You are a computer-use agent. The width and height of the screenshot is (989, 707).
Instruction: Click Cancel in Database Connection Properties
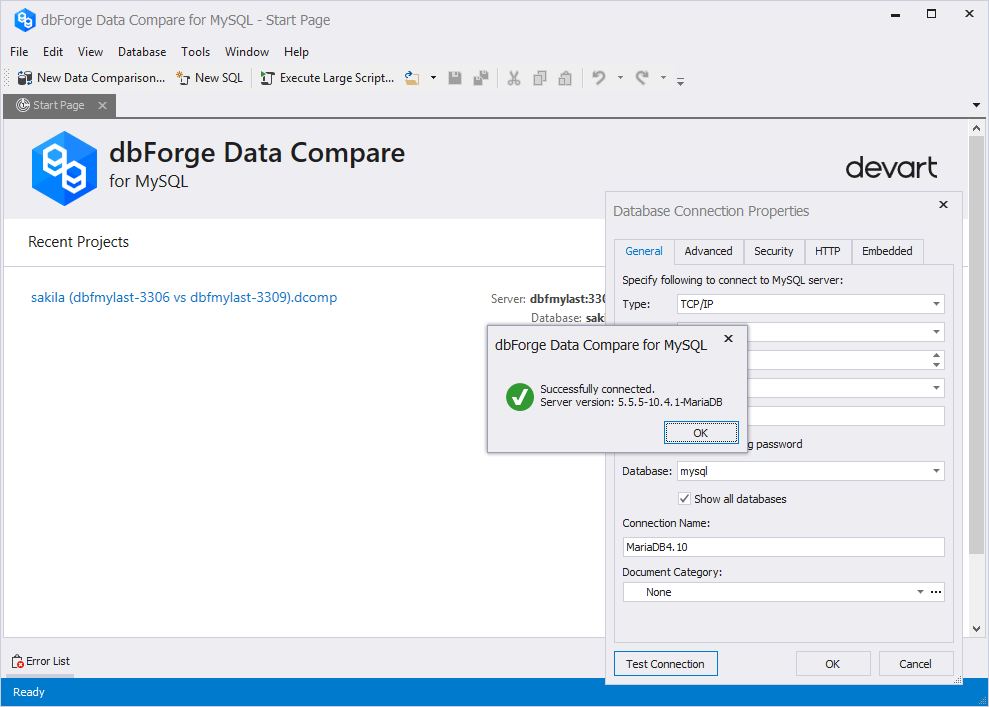pos(915,663)
